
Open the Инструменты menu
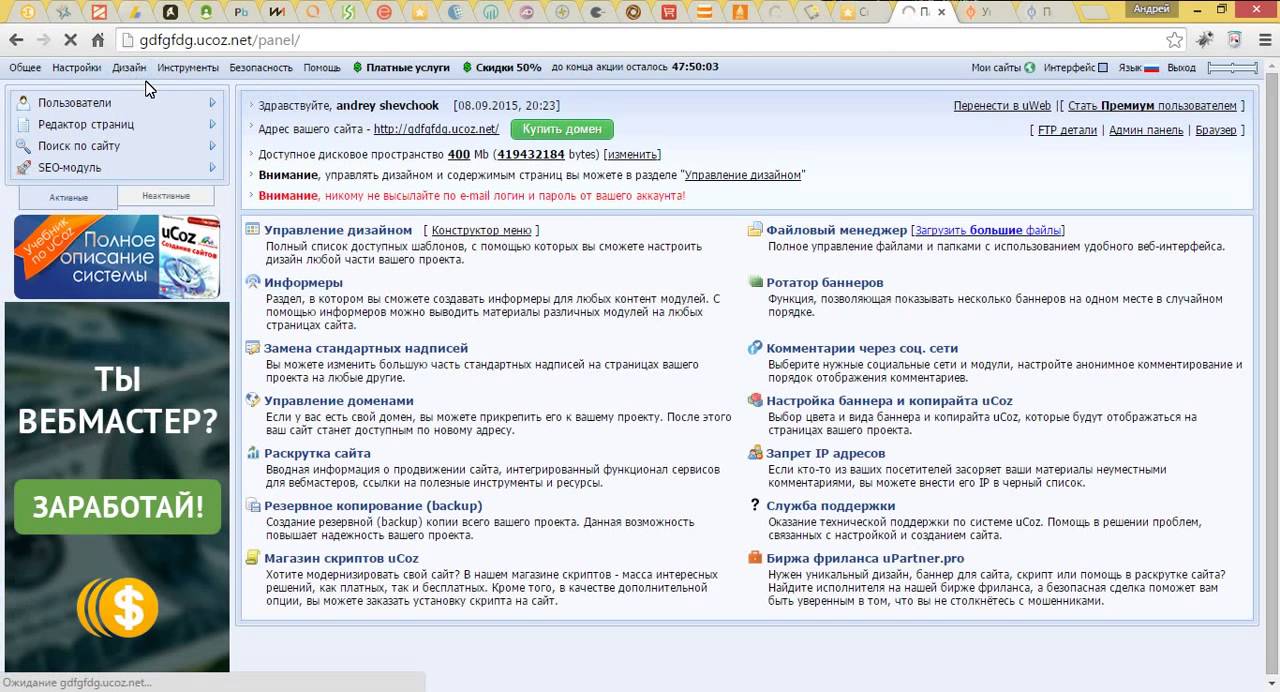tap(188, 68)
